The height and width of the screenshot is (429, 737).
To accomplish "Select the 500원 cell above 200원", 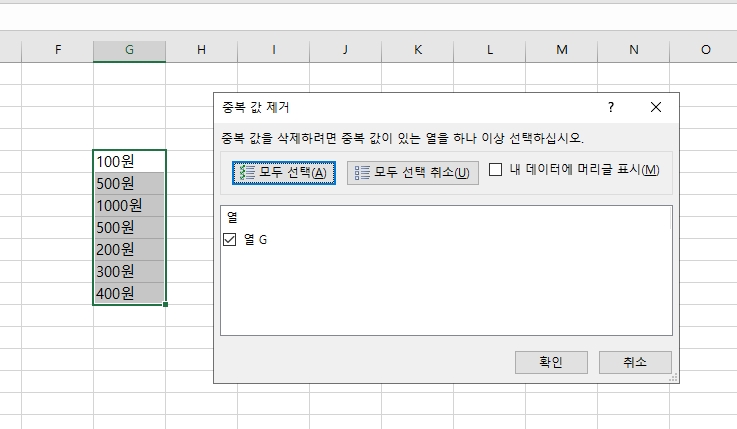I will point(129,227).
